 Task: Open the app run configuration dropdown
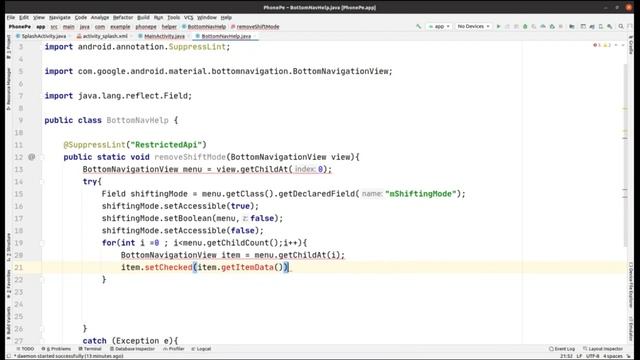439,27
